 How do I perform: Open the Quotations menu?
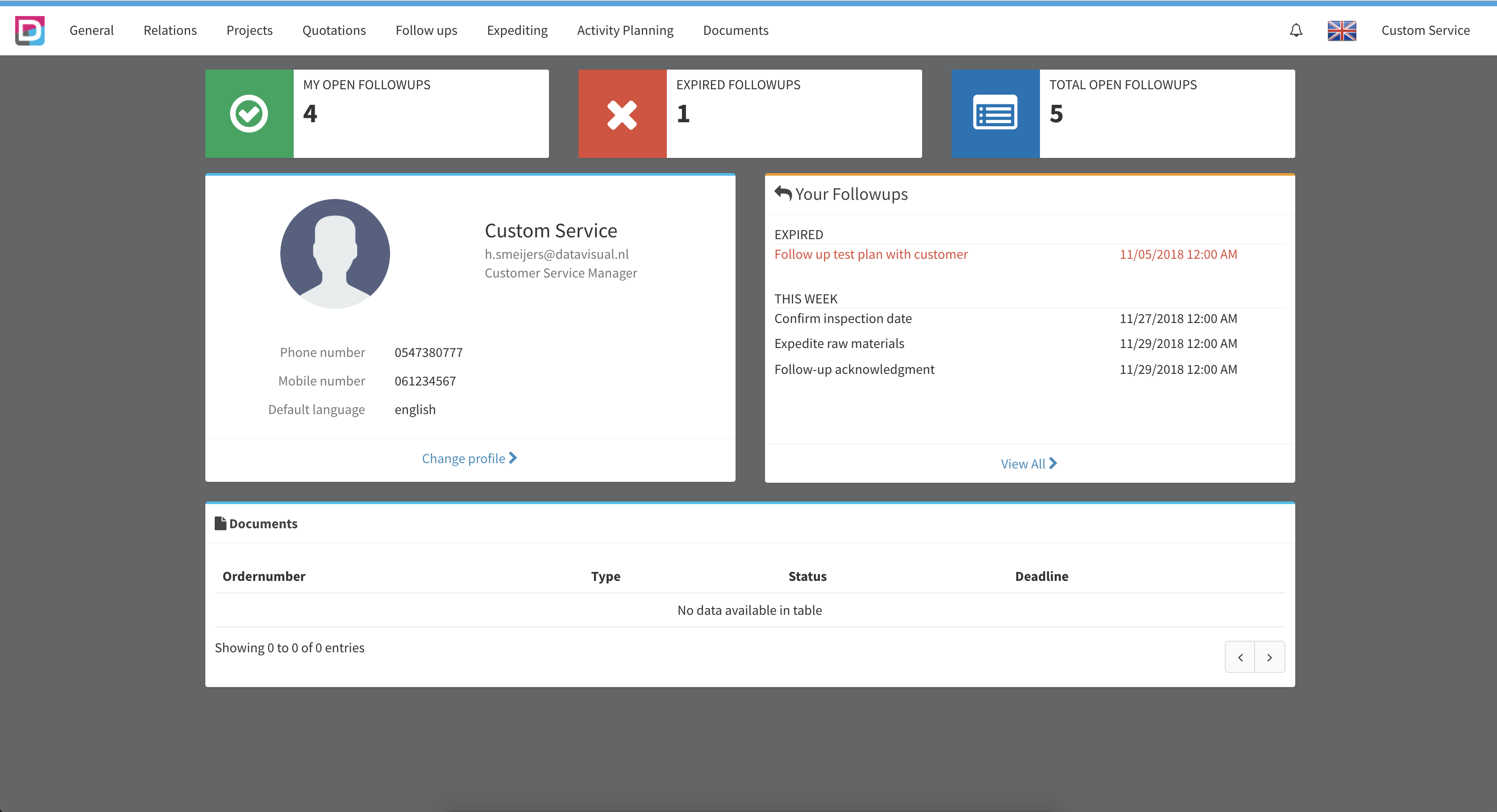pos(334,30)
